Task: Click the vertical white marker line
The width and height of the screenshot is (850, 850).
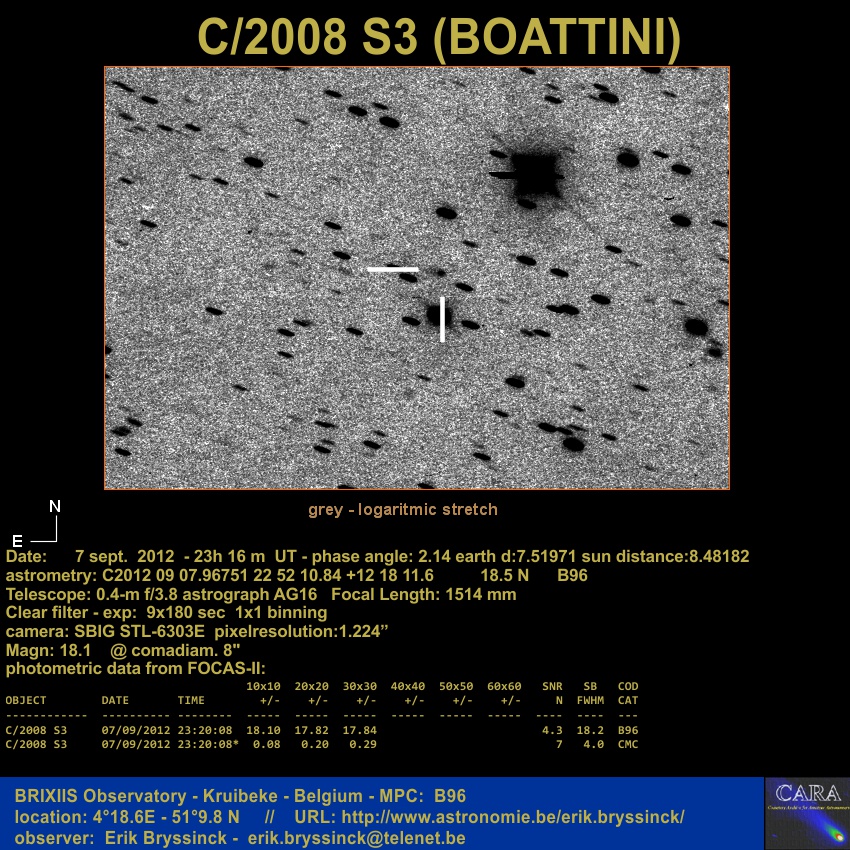Action: (442, 319)
